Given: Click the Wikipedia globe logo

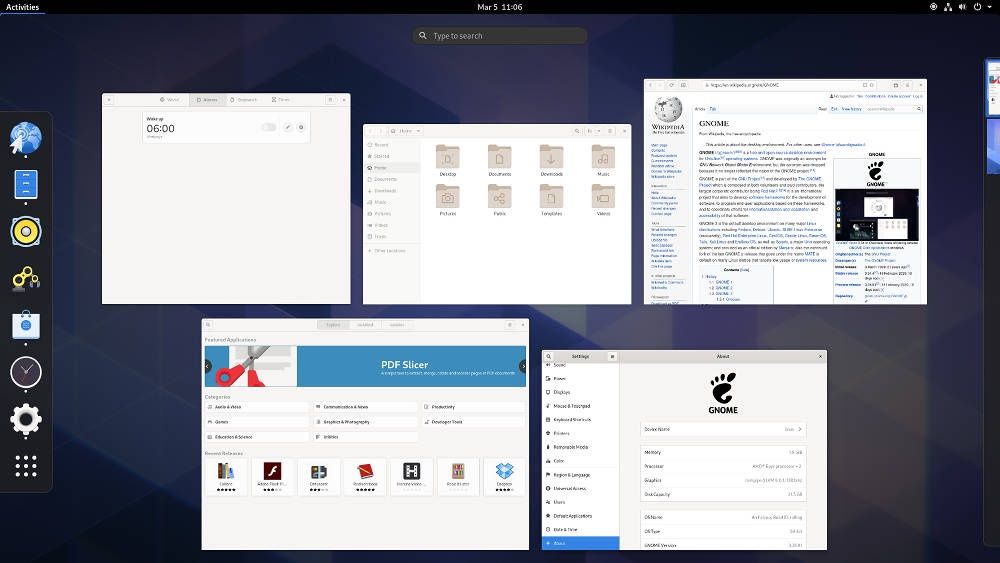Looking at the screenshot, I should point(668,110).
